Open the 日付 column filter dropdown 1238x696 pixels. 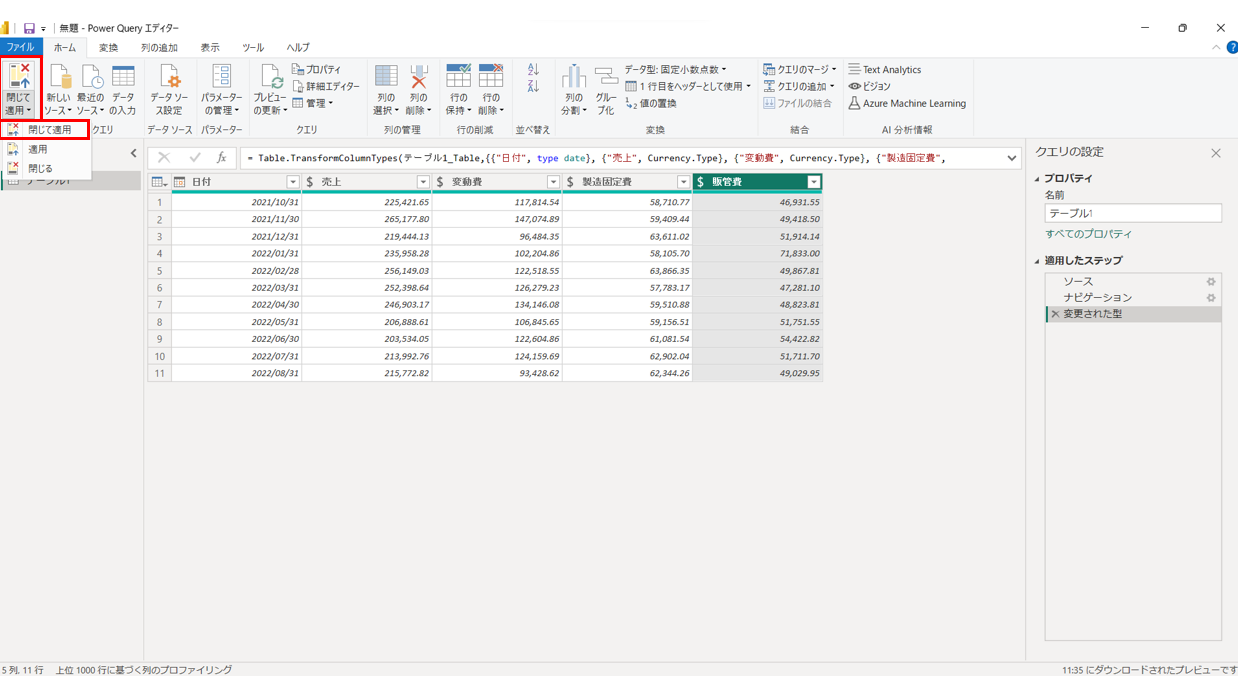point(293,182)
